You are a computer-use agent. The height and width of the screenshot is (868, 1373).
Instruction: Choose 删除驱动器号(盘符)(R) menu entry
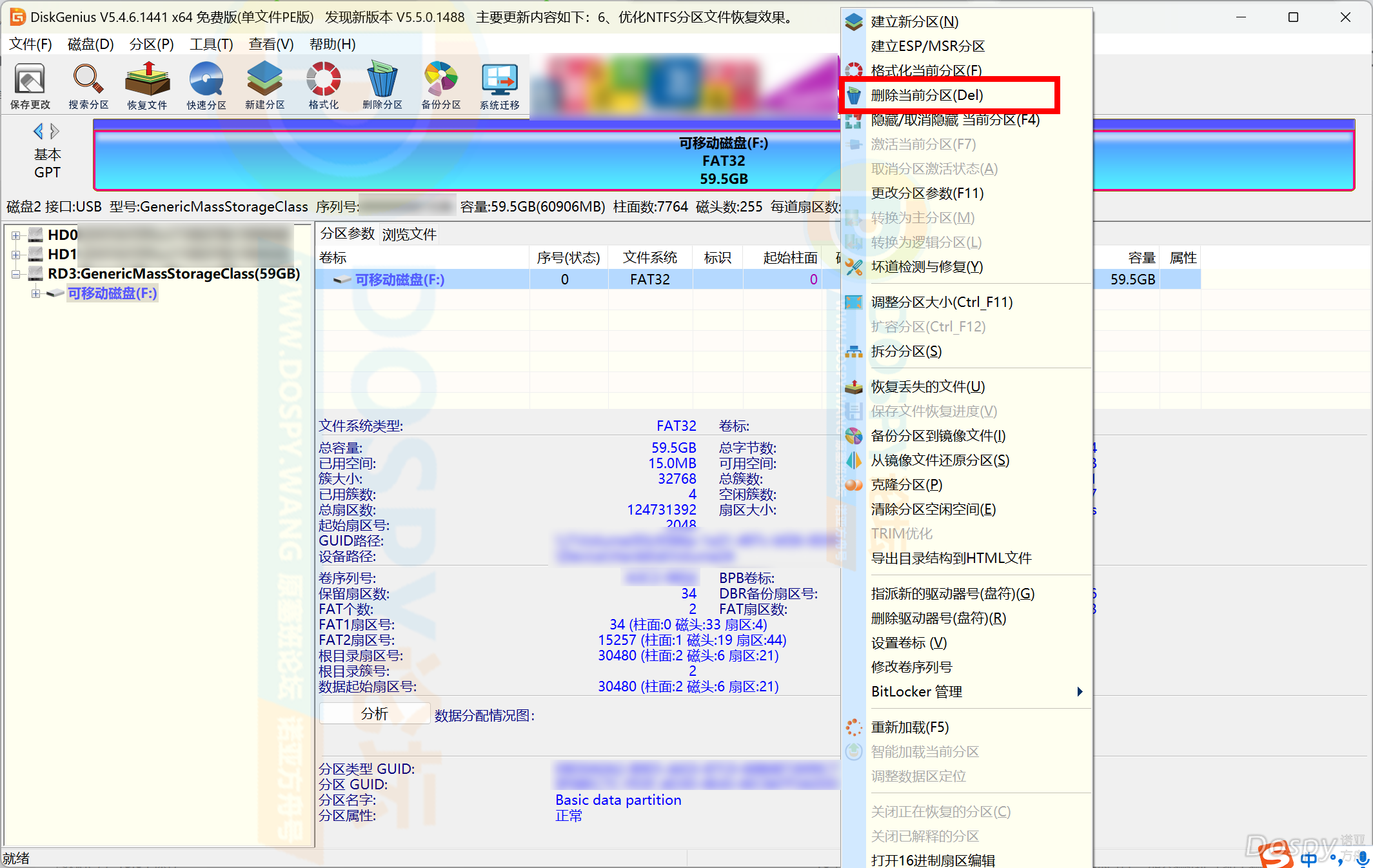pyautogui.click(x=967, y=618)
